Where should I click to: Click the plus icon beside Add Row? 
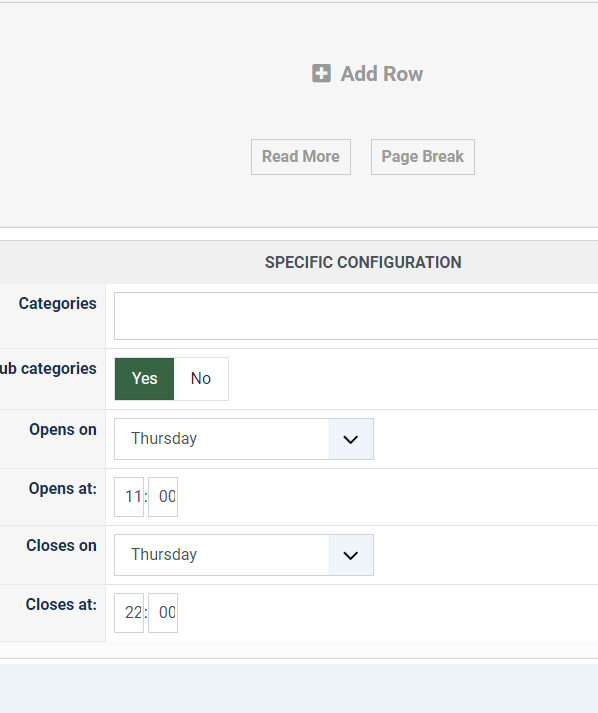coord(321,73)
